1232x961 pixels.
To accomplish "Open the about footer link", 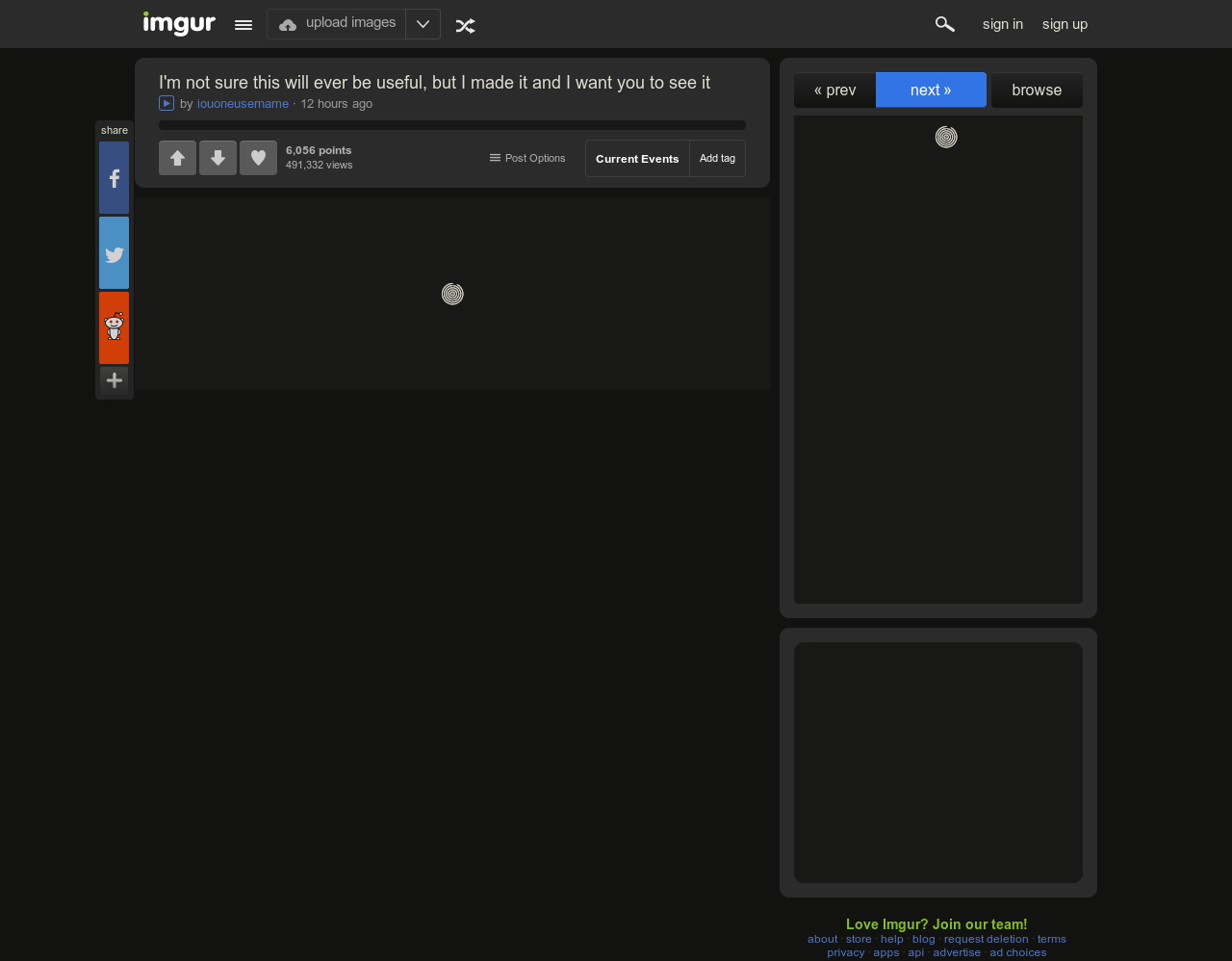I will click(822, 939).
